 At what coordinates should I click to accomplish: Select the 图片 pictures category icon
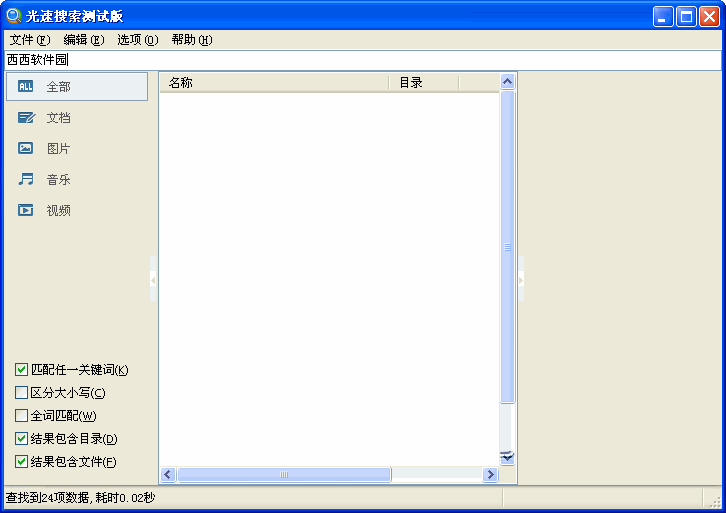point(26,149)
